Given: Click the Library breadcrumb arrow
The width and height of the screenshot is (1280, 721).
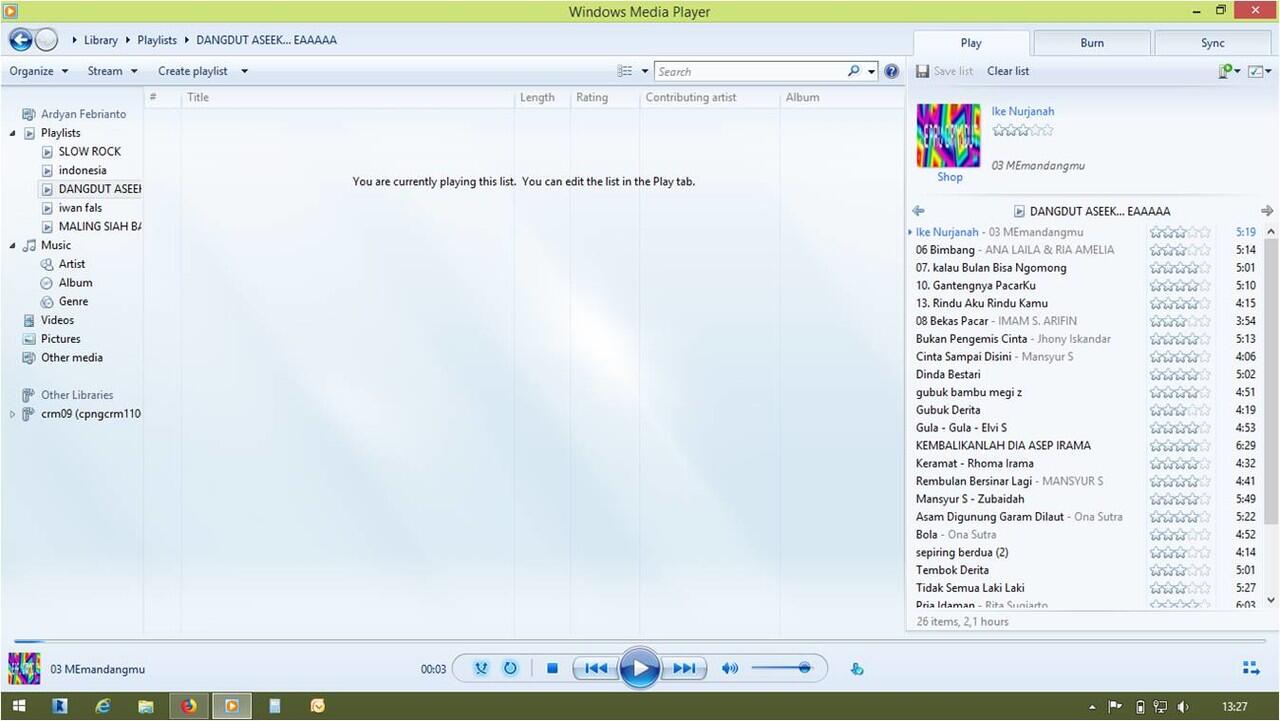Looking at the screenshot, I should pos(128,40).
